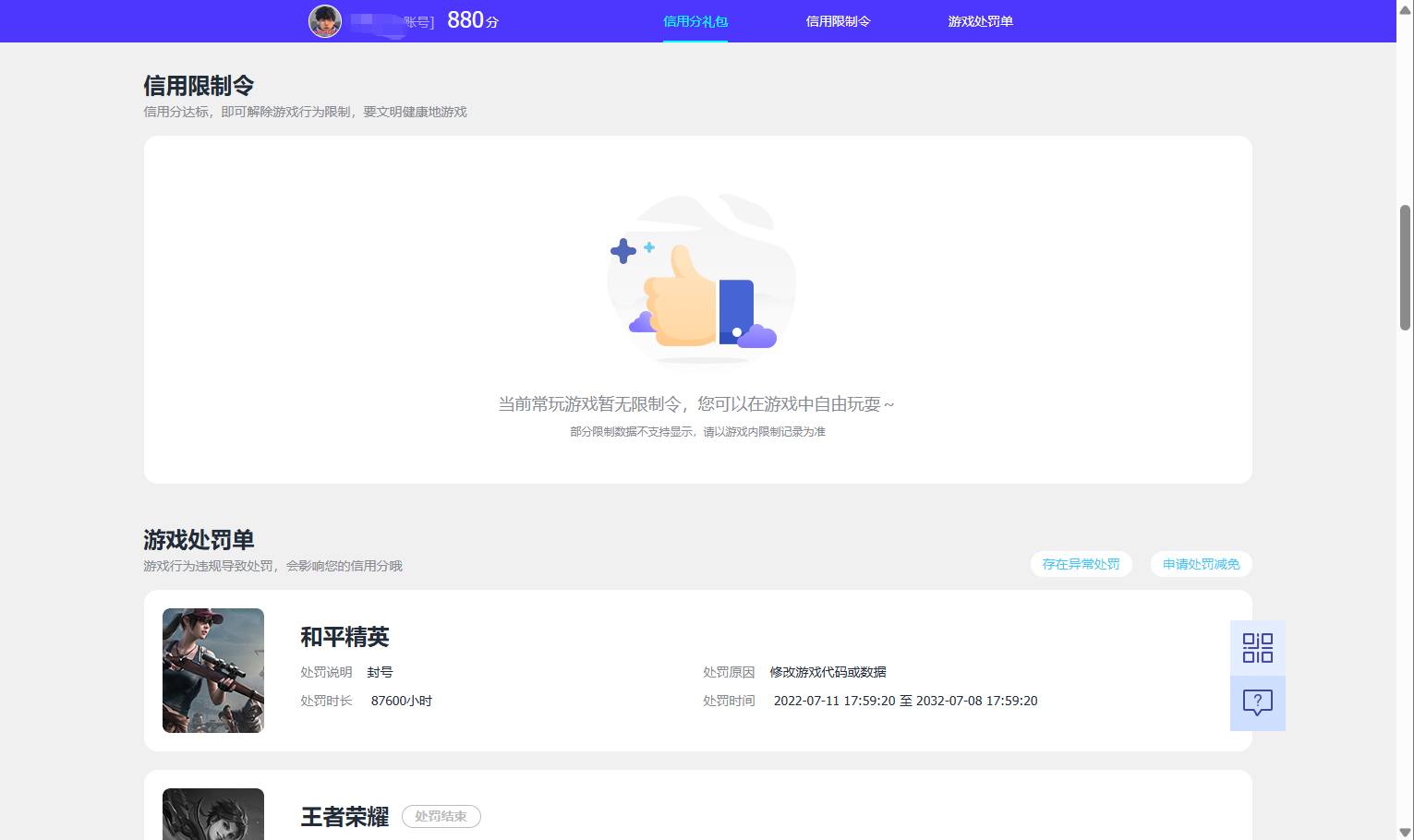Click the scrollbar down arrow
1414x840 pixels.
point(1406,832)
